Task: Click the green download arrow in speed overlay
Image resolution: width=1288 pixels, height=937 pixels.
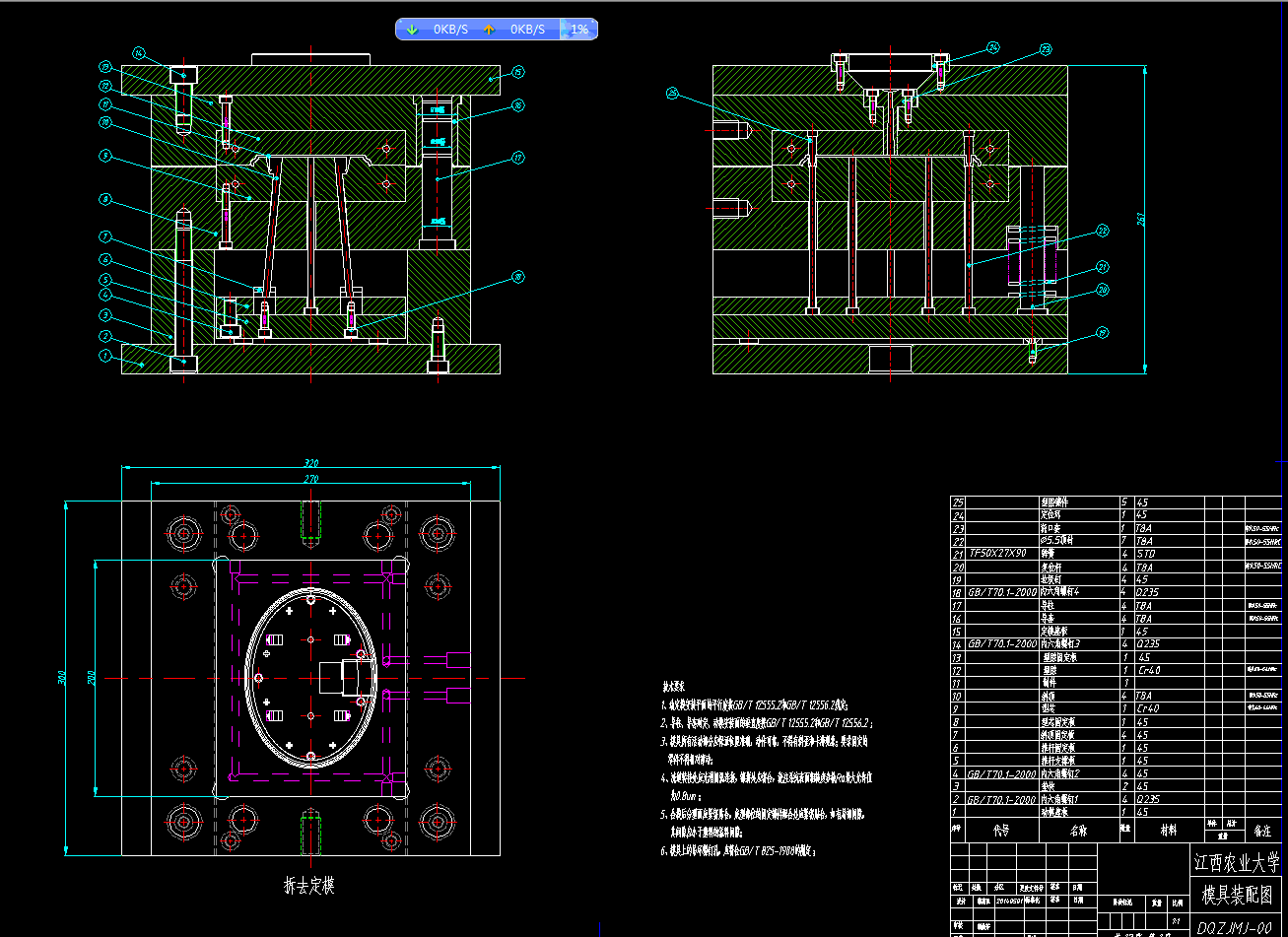Action: coord(413,30)
